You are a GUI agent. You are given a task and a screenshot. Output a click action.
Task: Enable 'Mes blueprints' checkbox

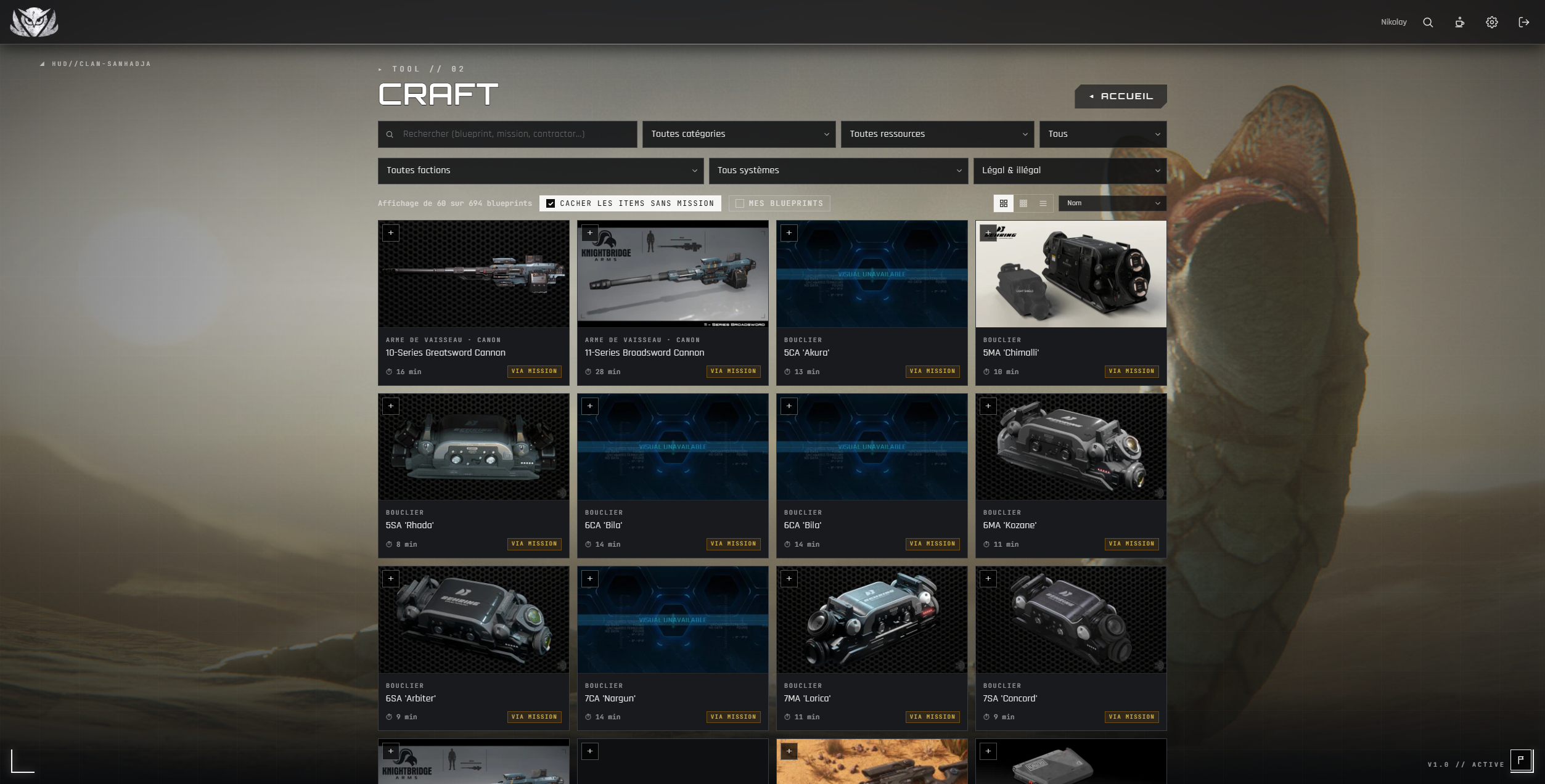pos(740,203)
